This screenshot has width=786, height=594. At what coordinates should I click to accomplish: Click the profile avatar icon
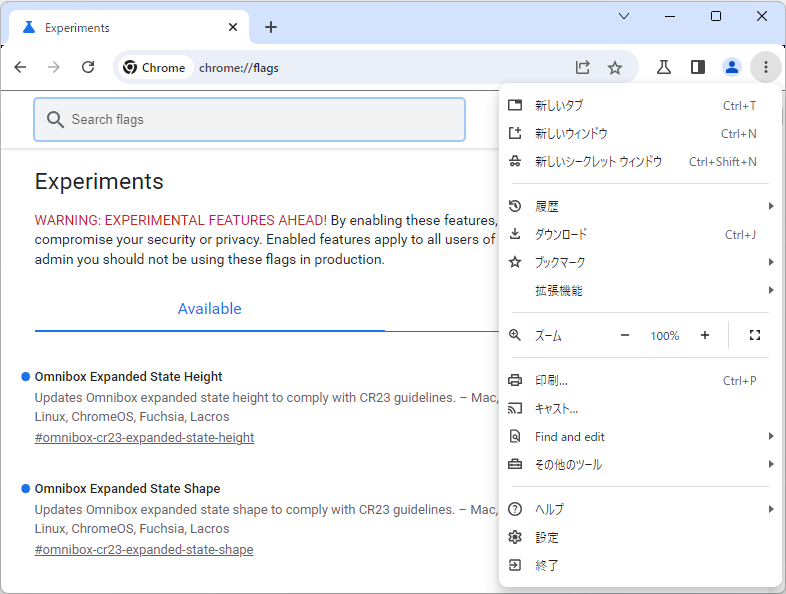pos(732,67)
